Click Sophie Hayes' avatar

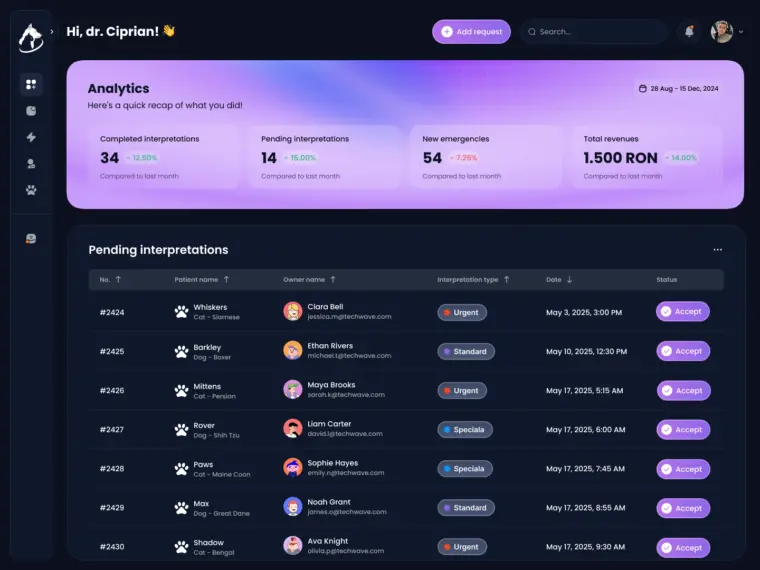pyautogui.click(x=293, y=467)
